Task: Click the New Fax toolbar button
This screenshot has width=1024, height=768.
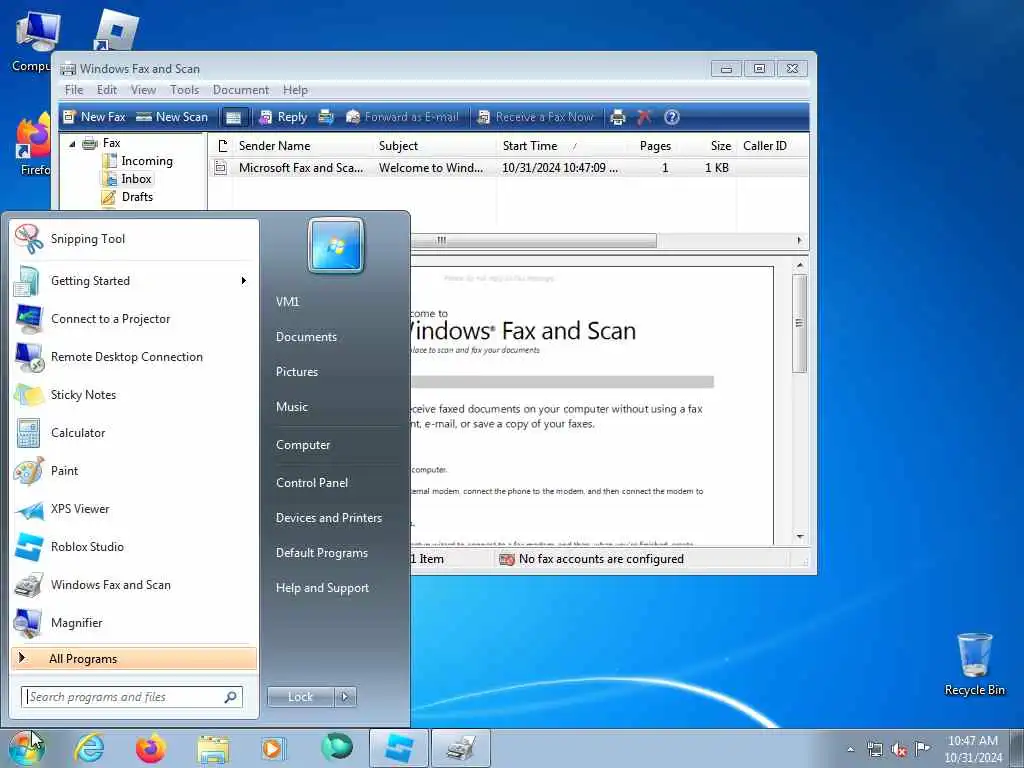Action: point(94,117)
